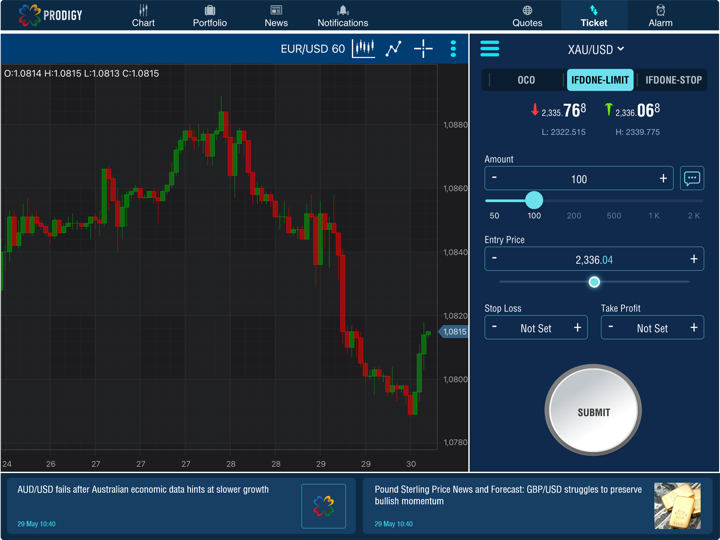
Task: Open candlestick chart type selector
Action: pyautogui.click(x=363, y=48)
